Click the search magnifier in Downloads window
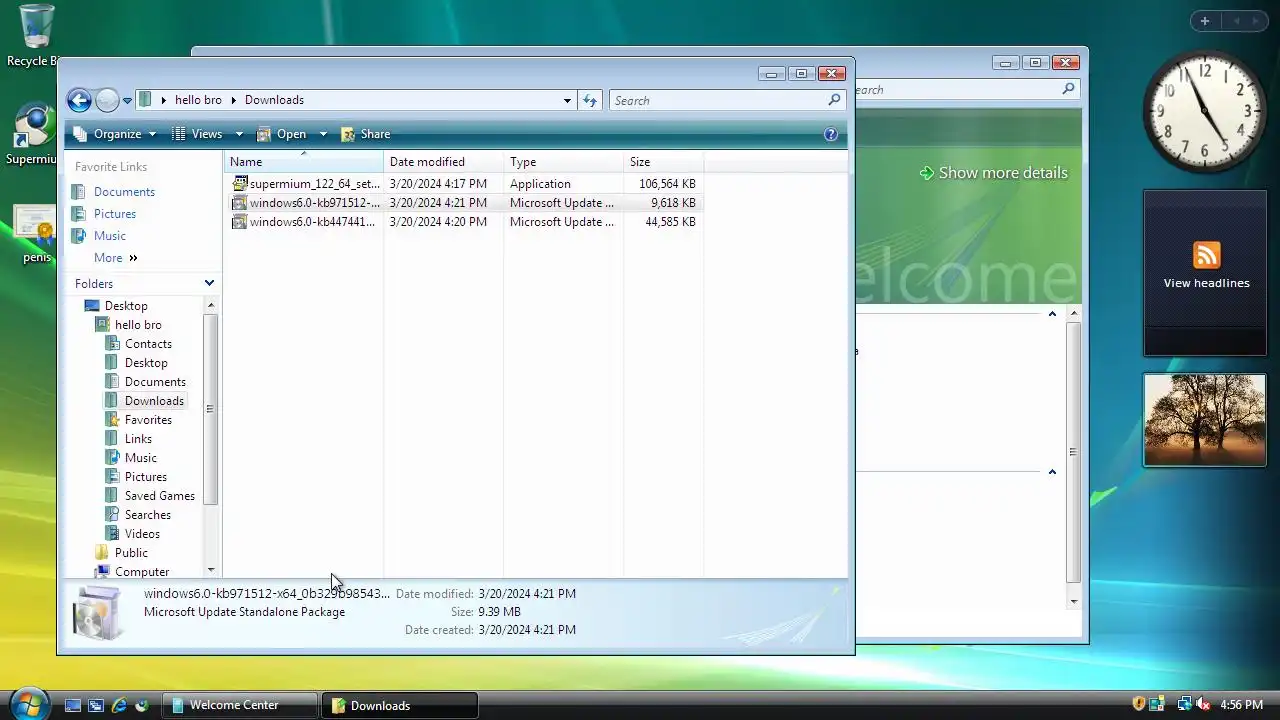This screenshot has height=720, width=1280. 834,100
